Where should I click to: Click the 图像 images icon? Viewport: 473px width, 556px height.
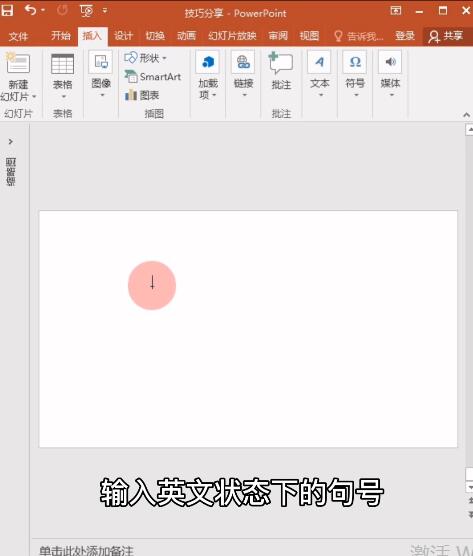coord(101,62)
